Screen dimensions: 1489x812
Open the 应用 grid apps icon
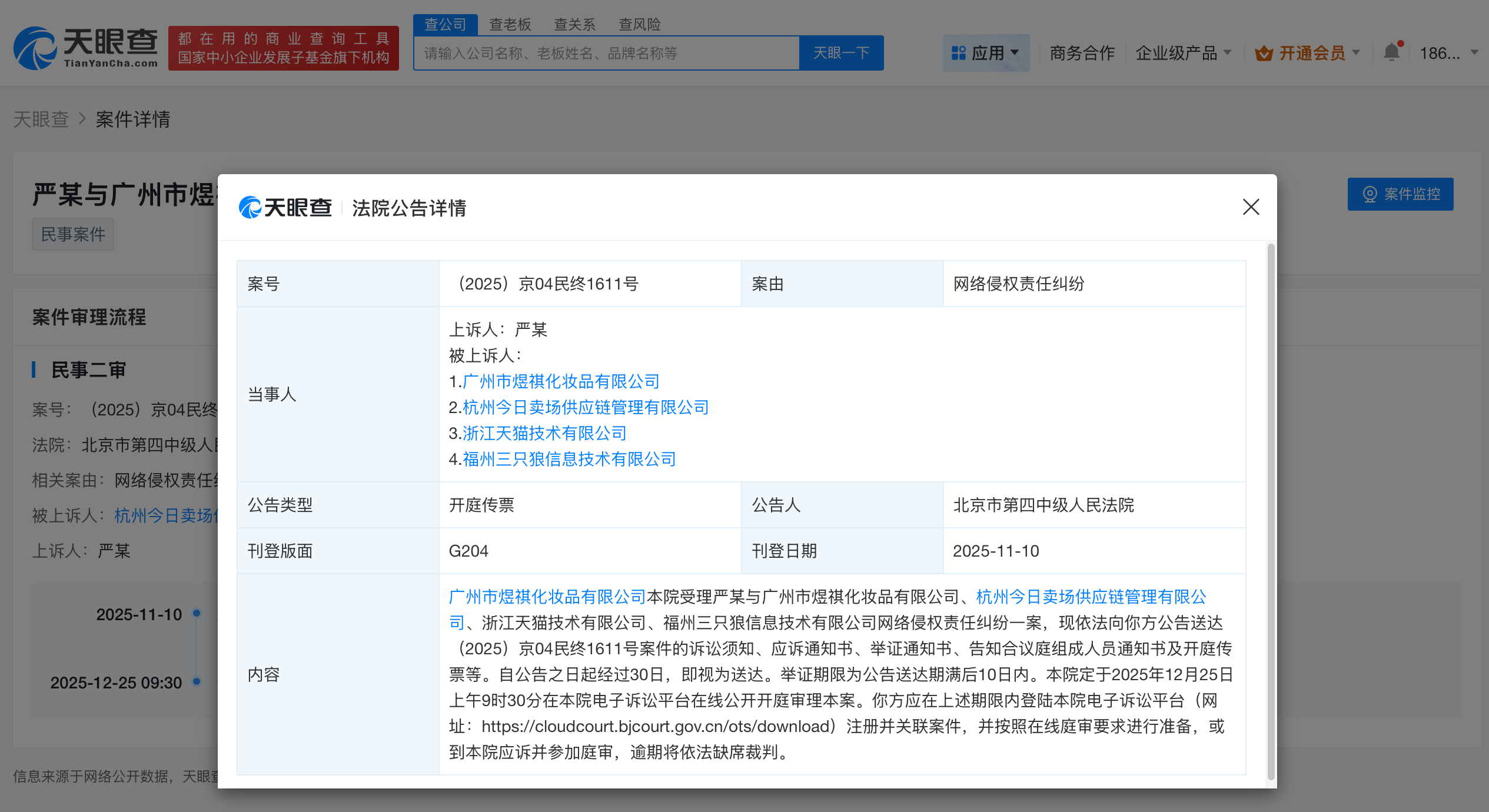pos(958,52)
